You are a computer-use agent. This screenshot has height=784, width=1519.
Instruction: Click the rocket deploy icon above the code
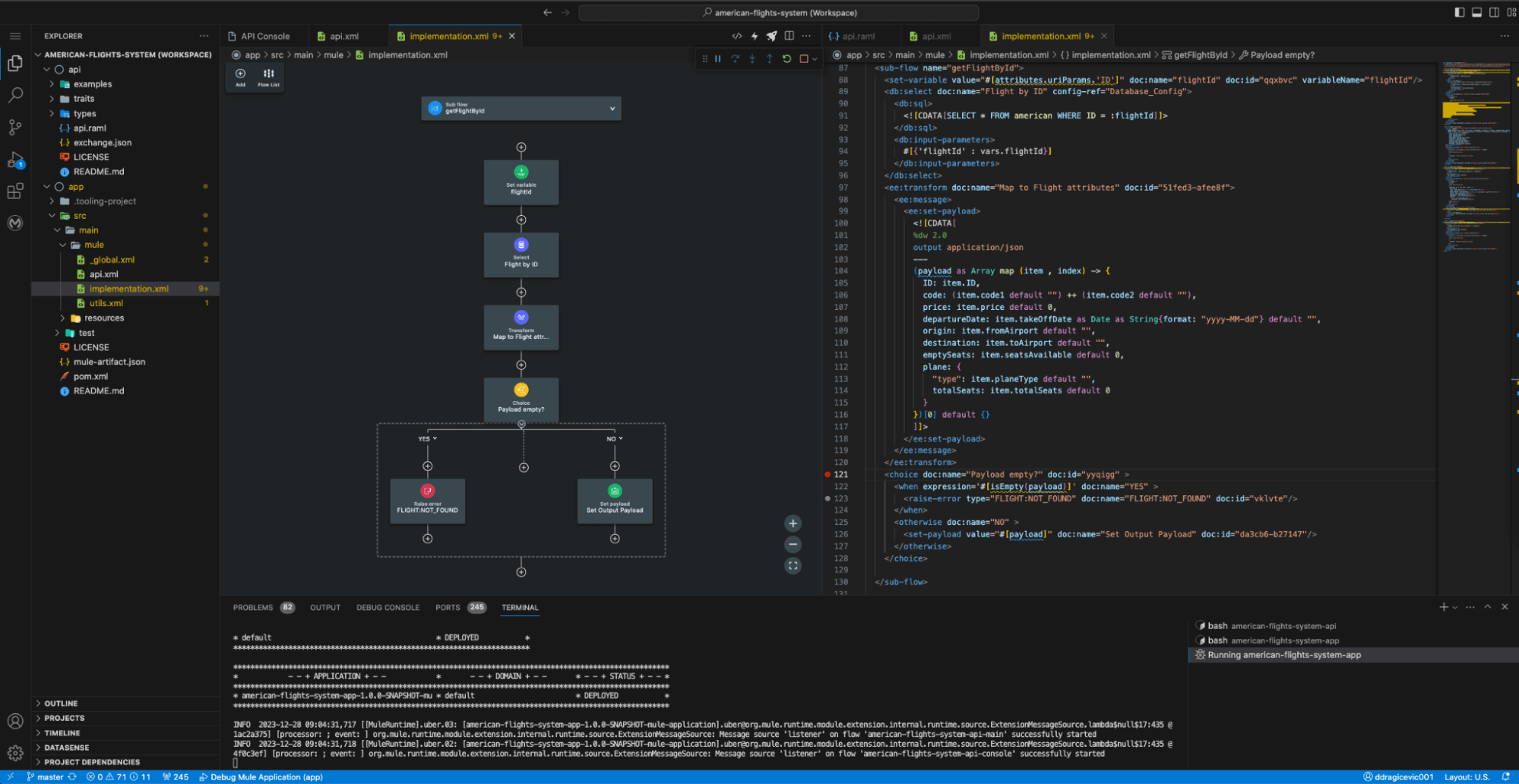[x=771, y=36]
